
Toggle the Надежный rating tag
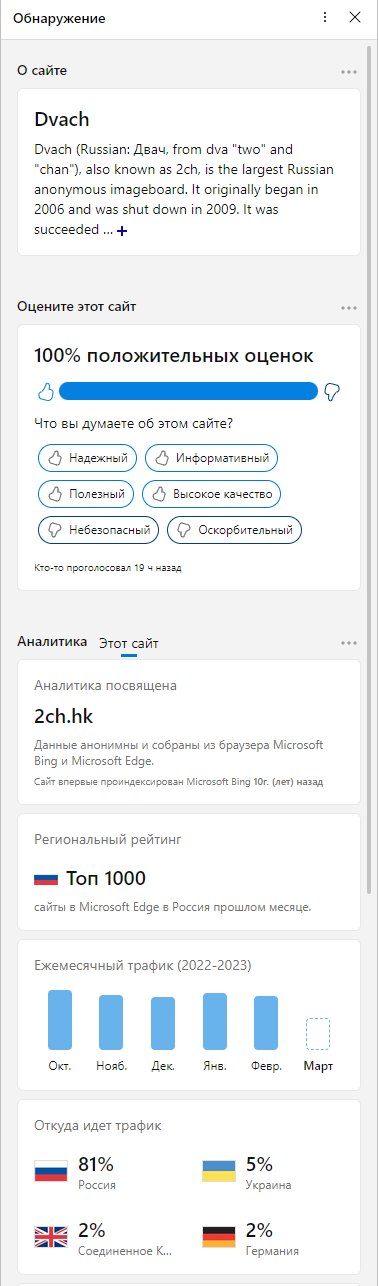click(87, 458)
